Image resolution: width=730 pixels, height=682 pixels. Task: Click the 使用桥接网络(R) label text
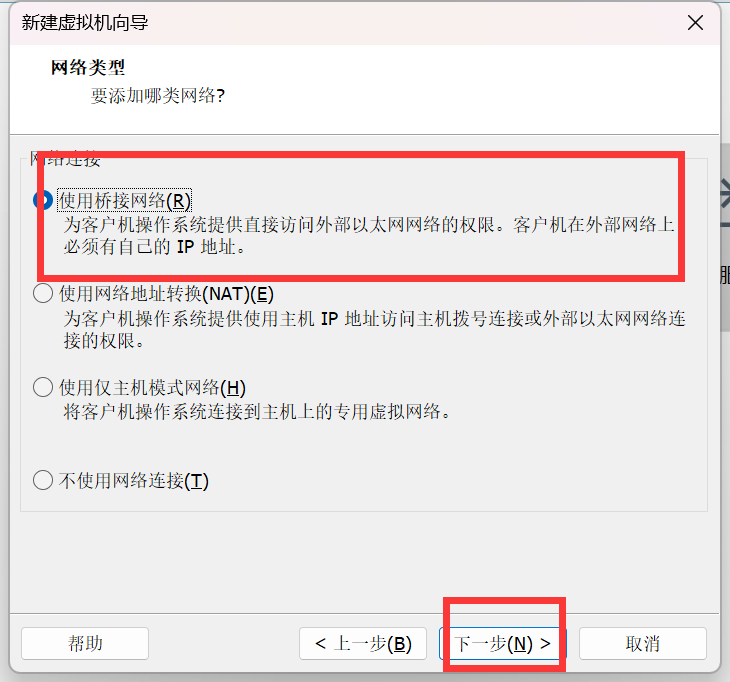(x=124, y=201)
